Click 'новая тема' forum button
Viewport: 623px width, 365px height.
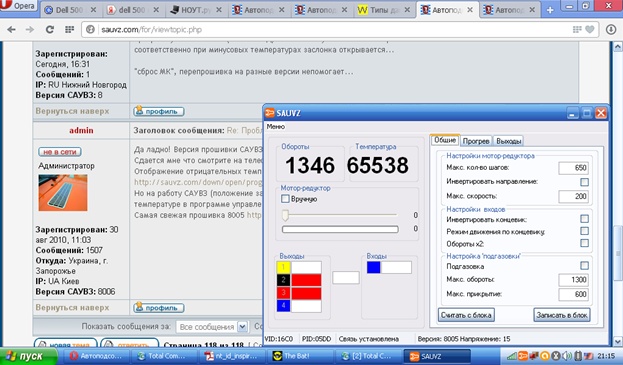66,344
